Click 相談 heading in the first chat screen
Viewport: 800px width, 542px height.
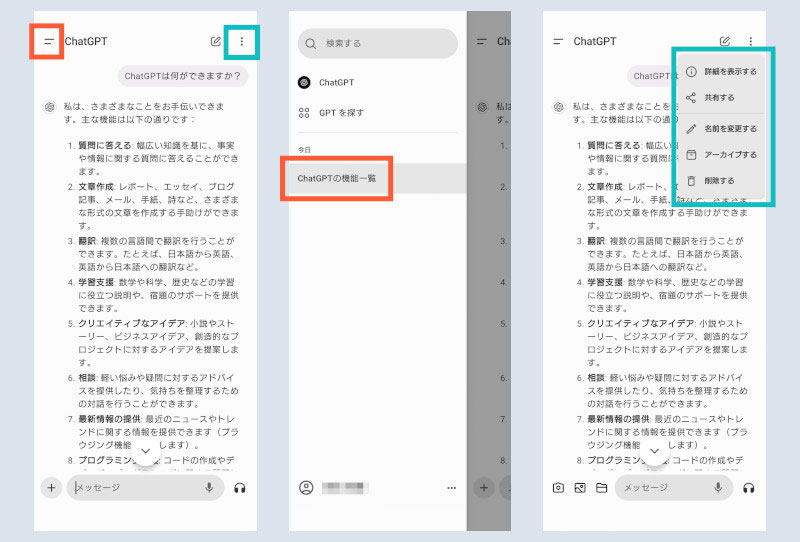(87, 378)
